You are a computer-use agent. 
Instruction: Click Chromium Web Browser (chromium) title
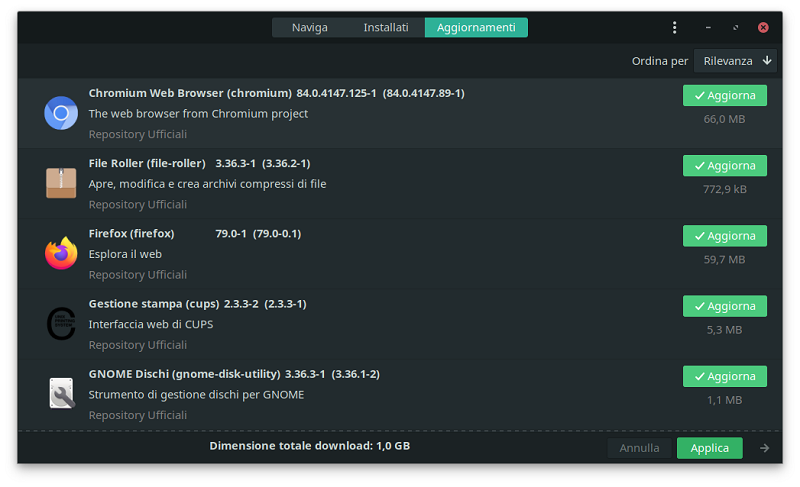tap(190, 93)
